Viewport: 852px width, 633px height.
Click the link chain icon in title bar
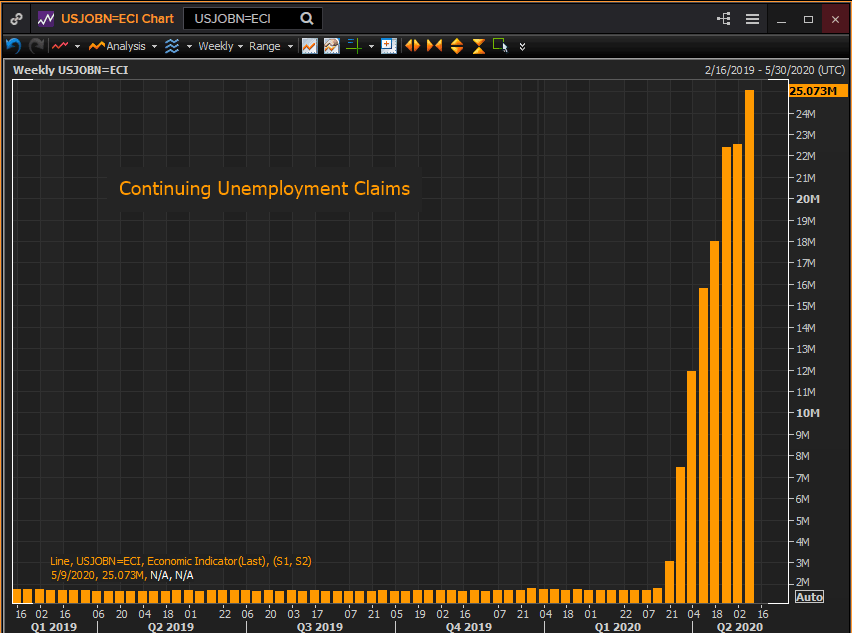tap(16, 18)
